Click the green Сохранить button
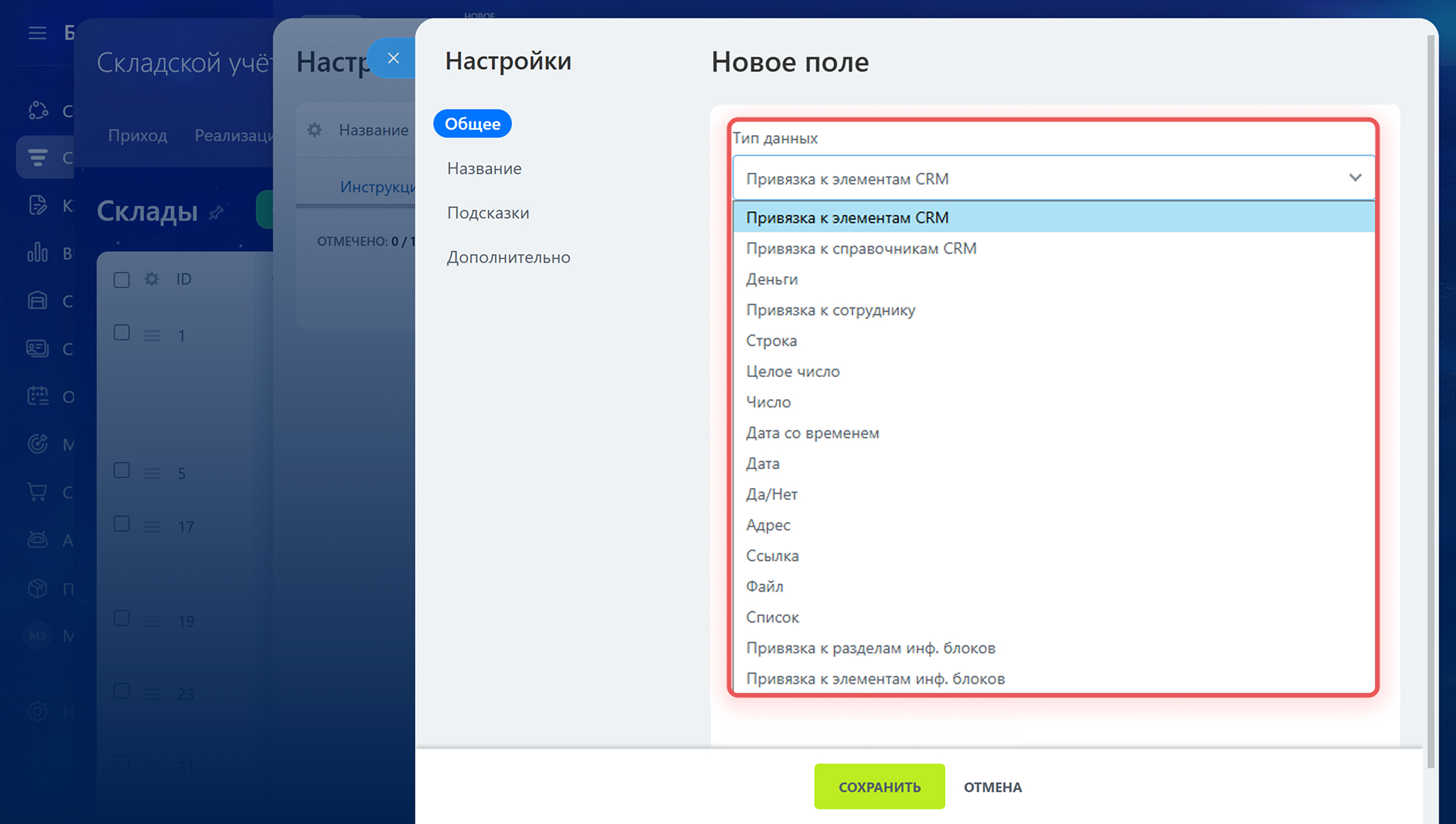This screenshot has height=824, width=1456. click(879, 787)
